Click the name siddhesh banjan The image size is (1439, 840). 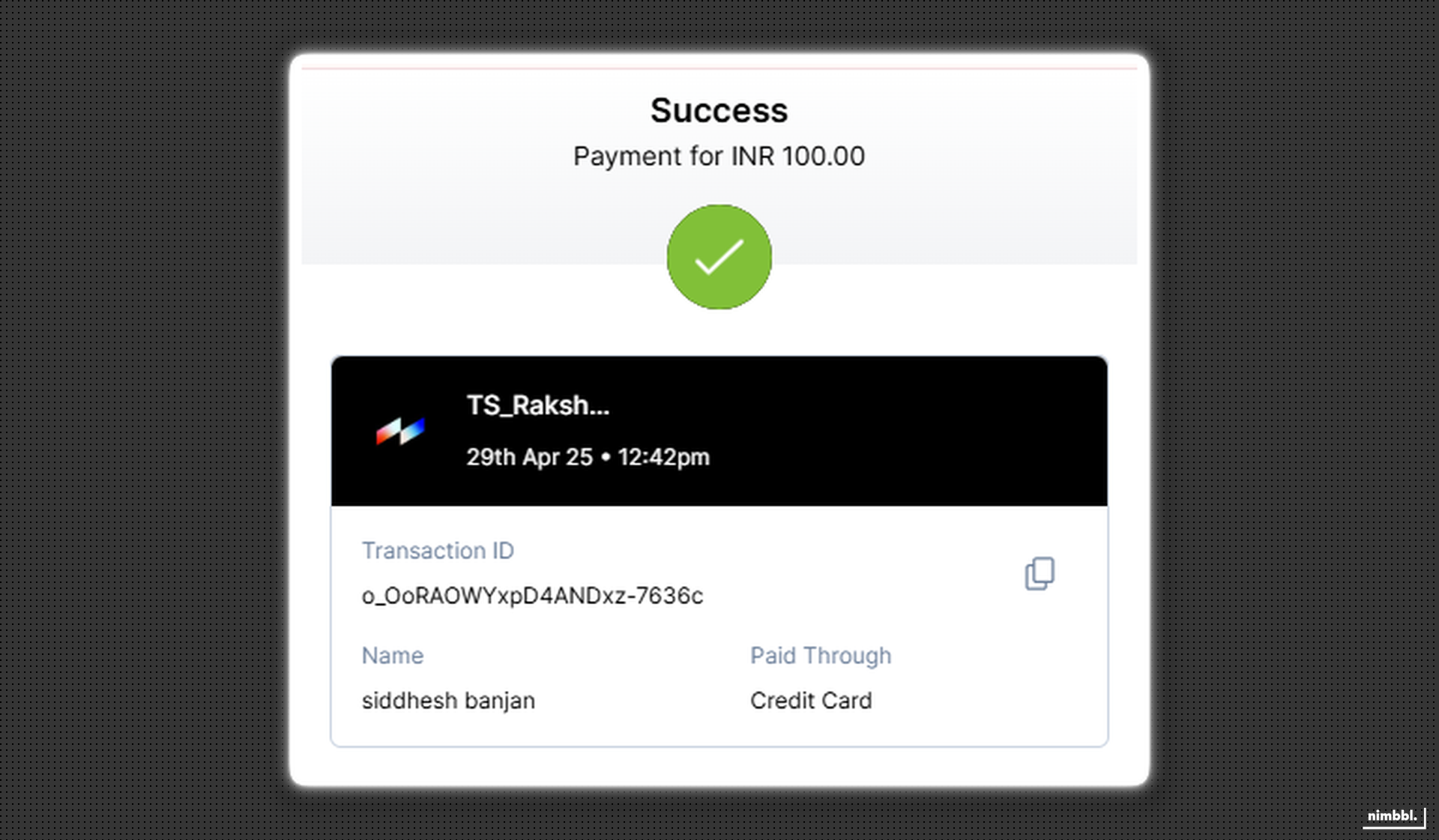point(447,700)
